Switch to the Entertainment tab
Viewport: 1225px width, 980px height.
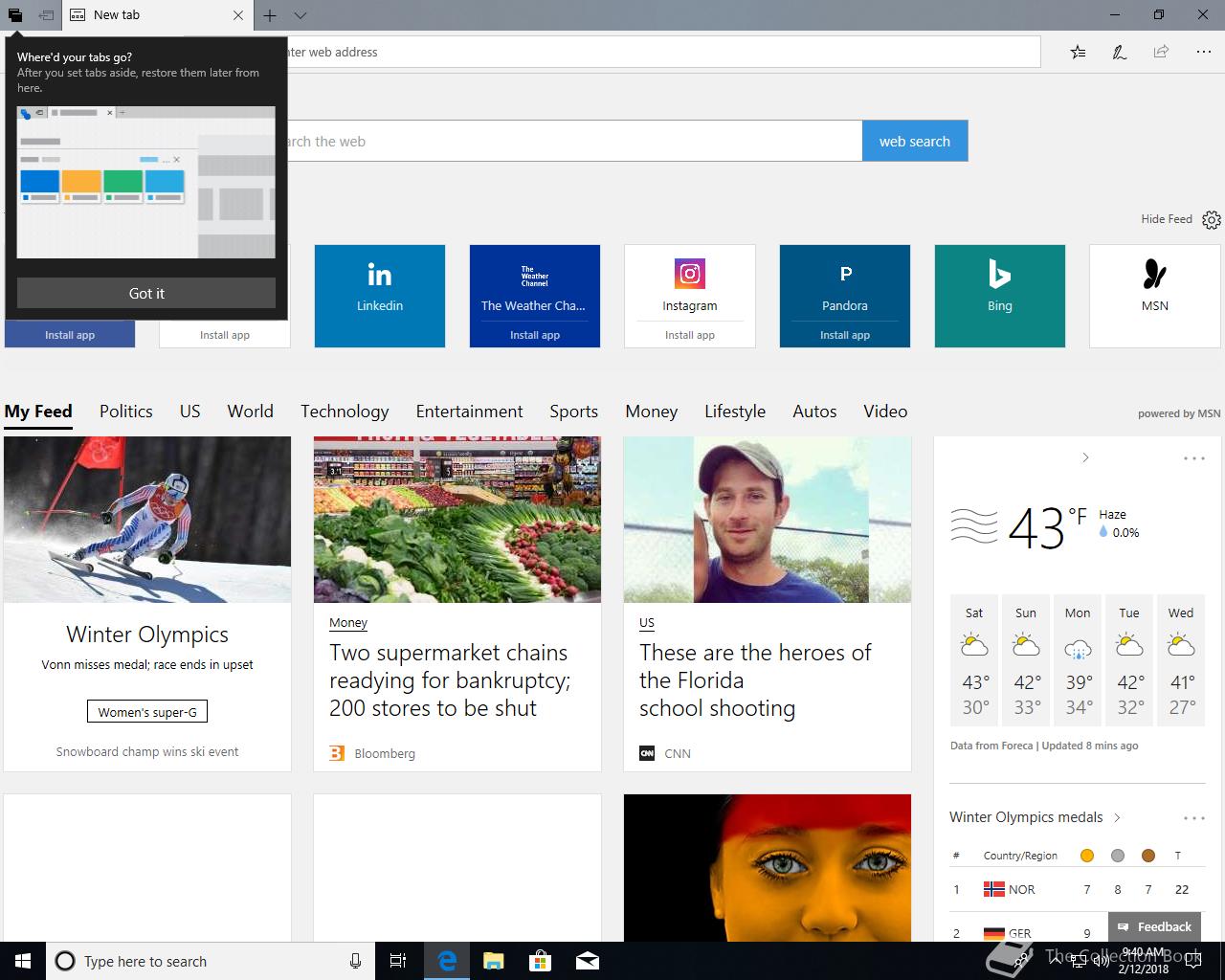(x=469, y=412)
